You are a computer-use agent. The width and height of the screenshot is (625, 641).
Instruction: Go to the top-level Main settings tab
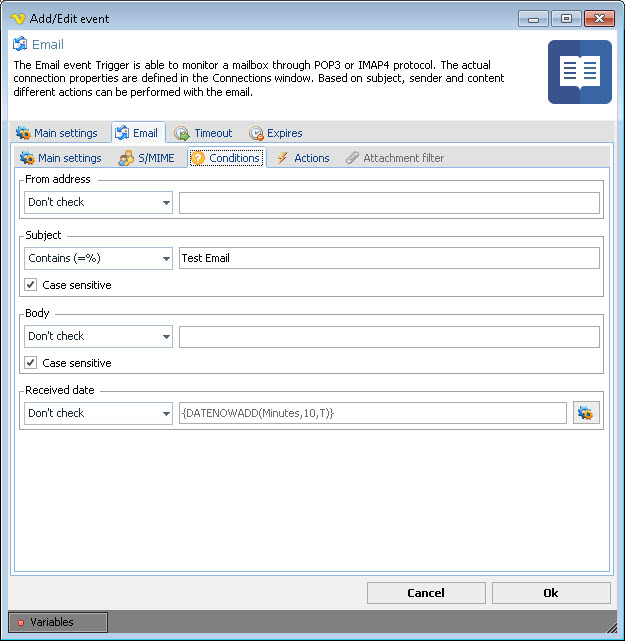57,133
